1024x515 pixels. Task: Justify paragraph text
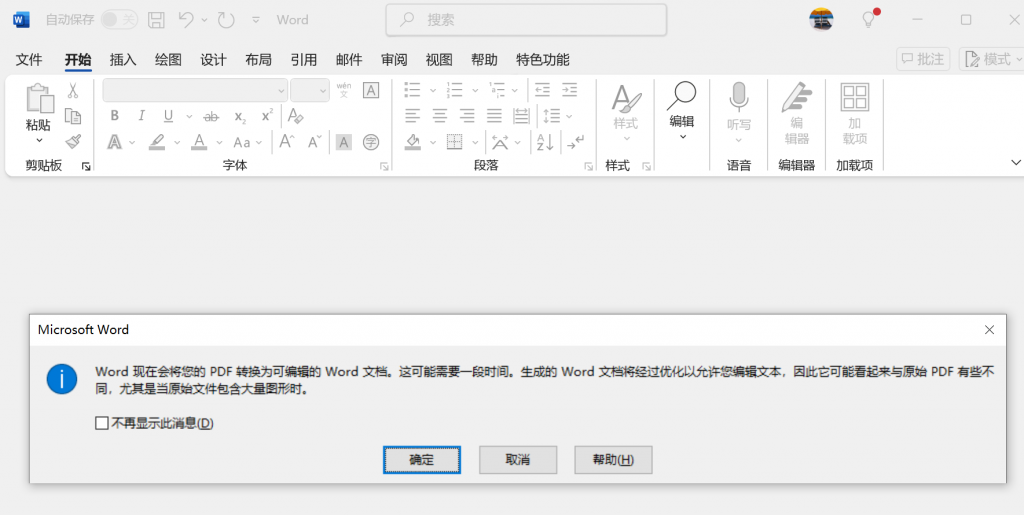[494, 116]
